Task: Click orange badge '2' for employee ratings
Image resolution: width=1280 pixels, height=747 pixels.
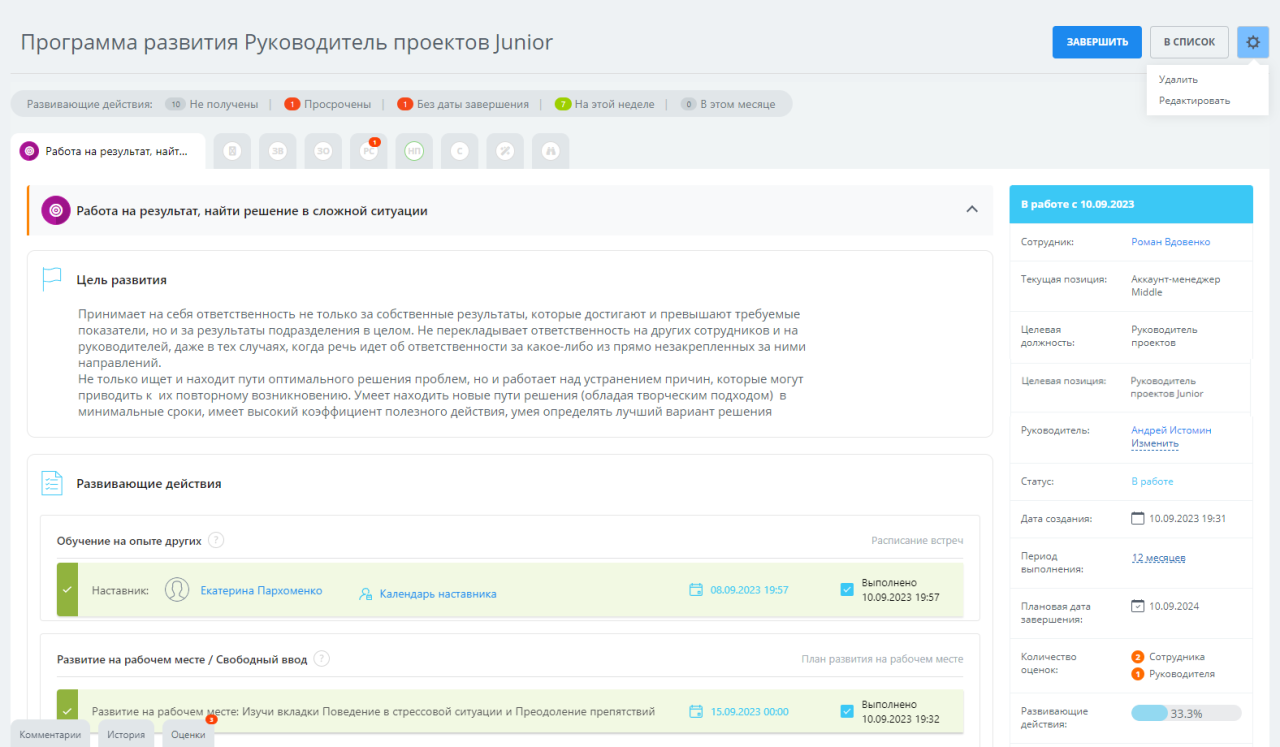Action: (1138, 657)
